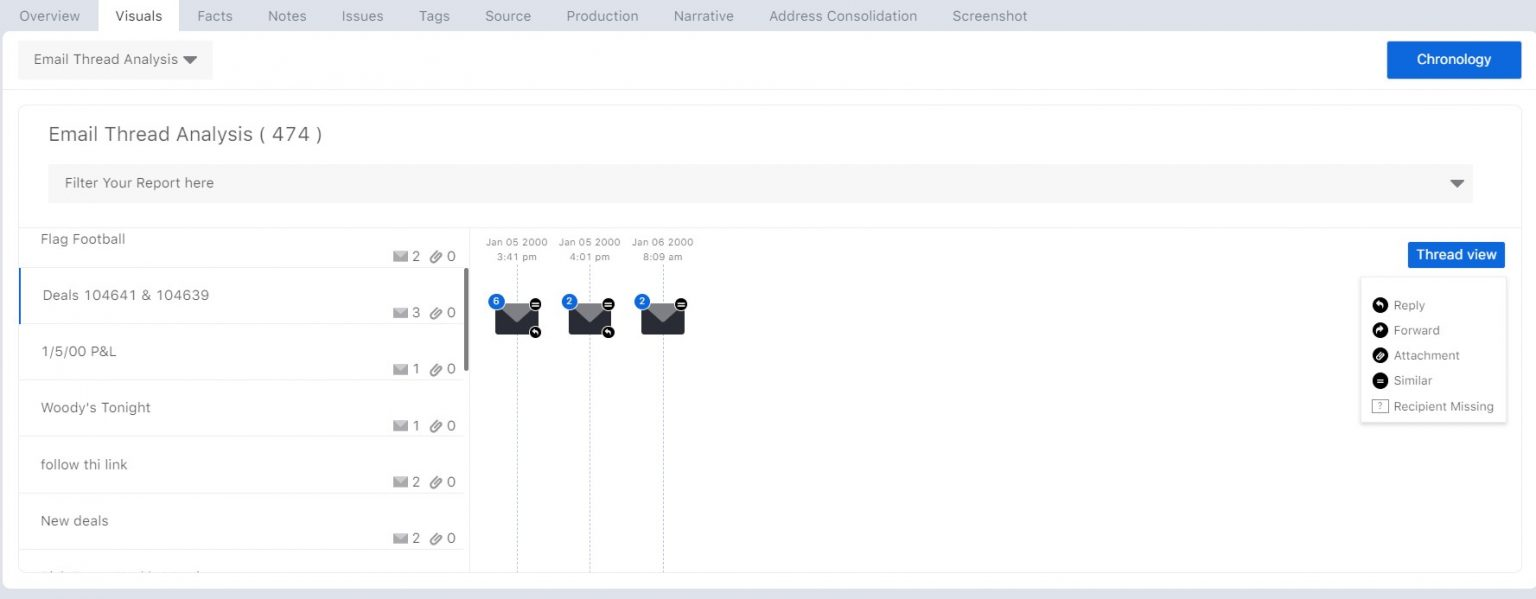1536x599 pixels.
Task: Click the Jan 05 2000 4:01 pm timestamp
Action: pos(590,249)
